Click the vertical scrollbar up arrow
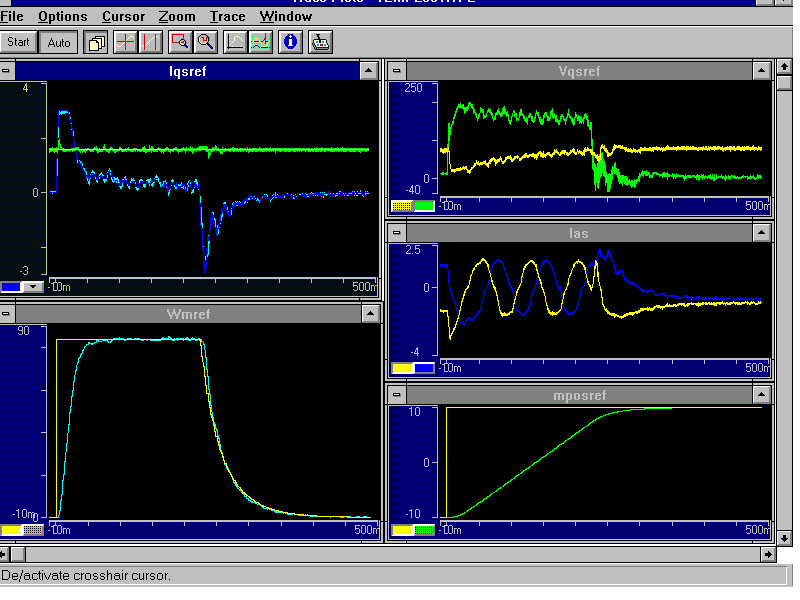 pyautogui.click(x=784, y=67)
